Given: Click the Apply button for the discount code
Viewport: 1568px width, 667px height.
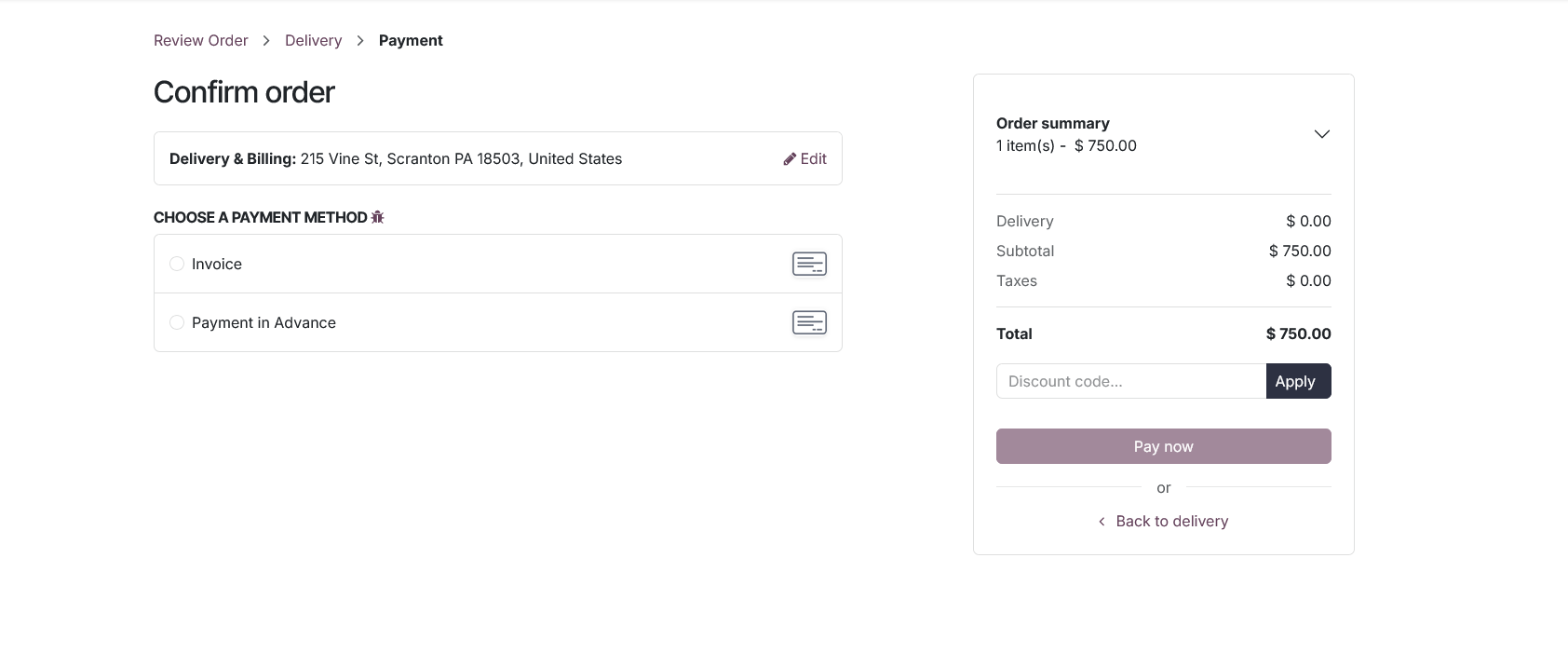Looking at the screenshot, I should coord(1297,381).
